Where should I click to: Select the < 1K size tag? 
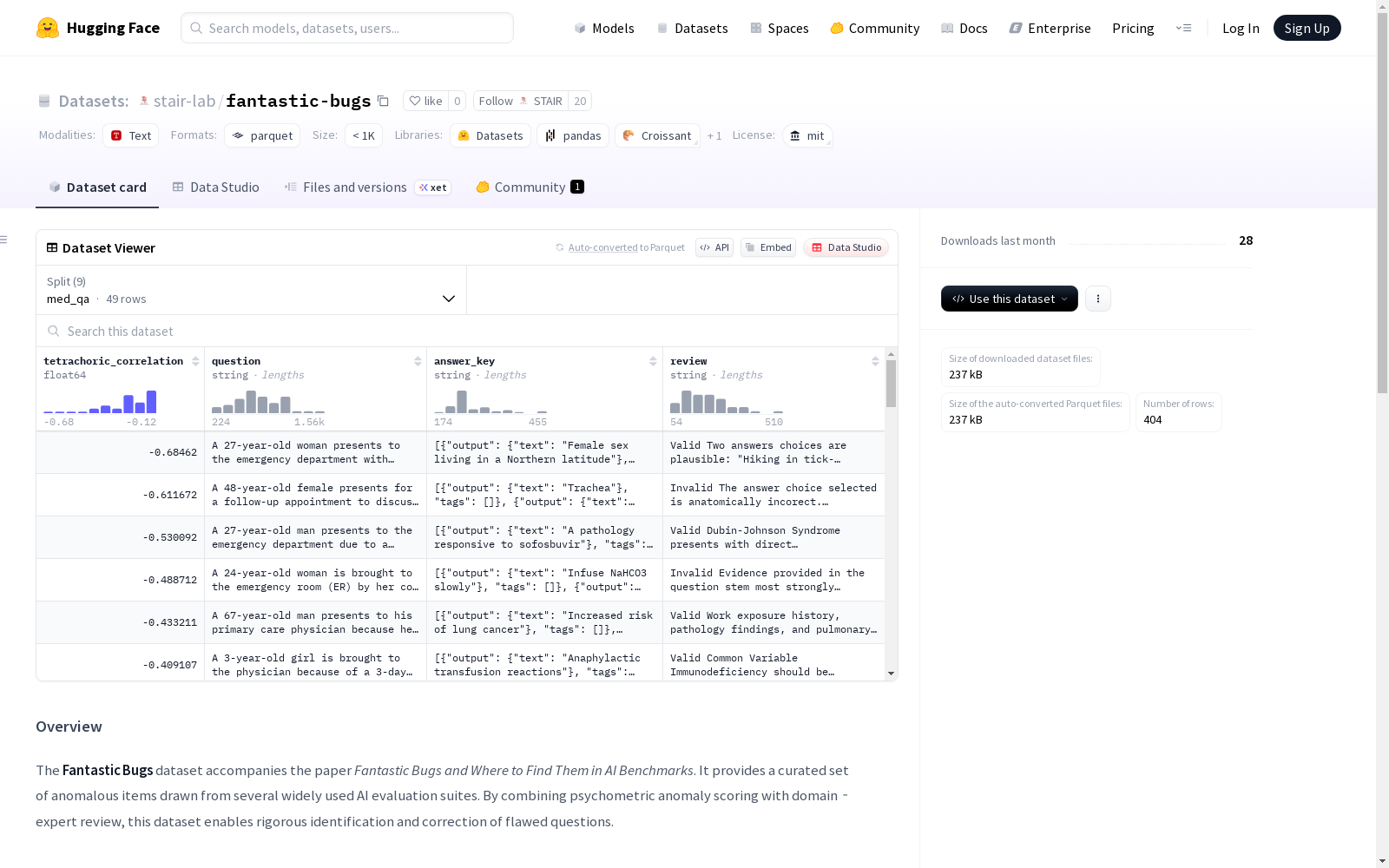click(x=364, y=135)
